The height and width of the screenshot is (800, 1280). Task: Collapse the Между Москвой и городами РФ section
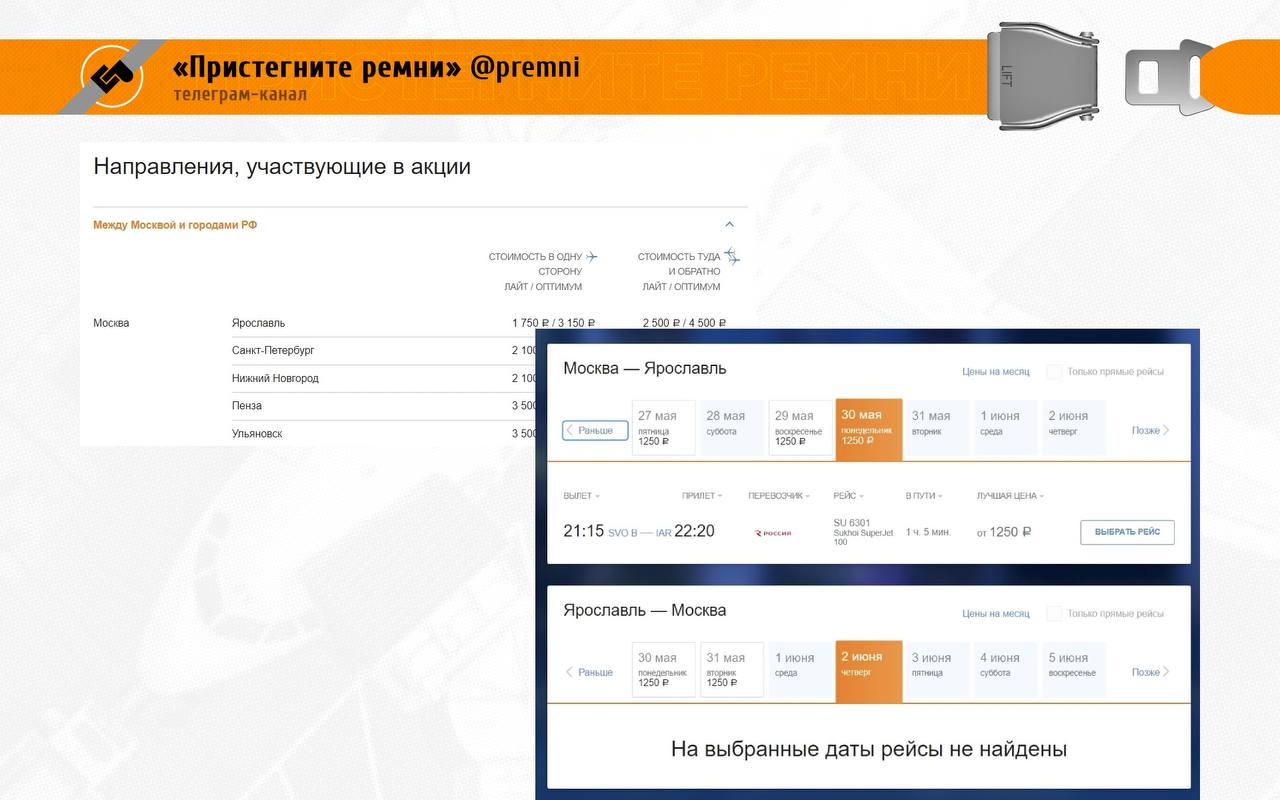(729, 225)
